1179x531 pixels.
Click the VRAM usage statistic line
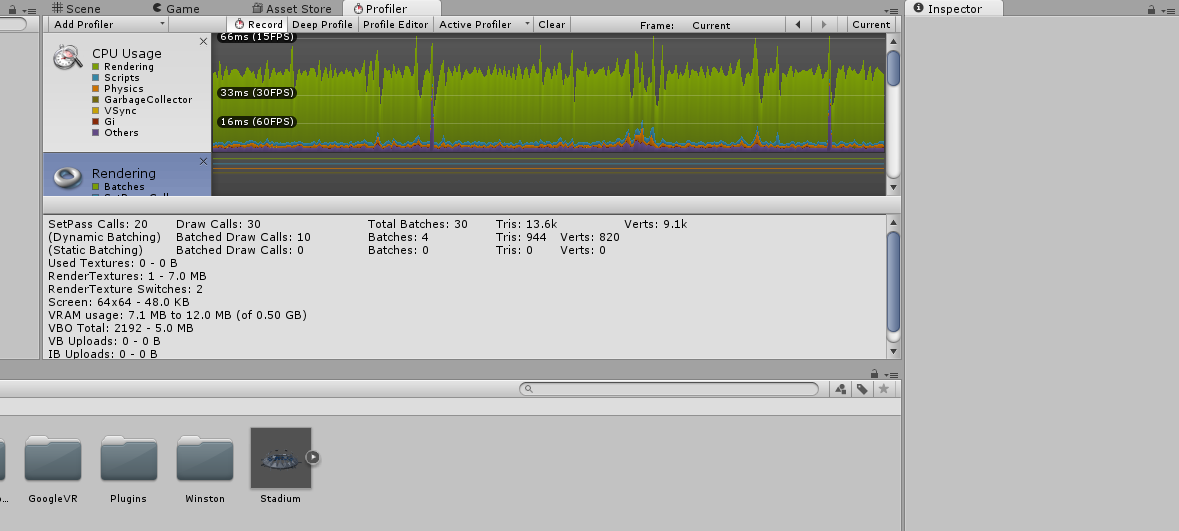[x=177, y=315]
